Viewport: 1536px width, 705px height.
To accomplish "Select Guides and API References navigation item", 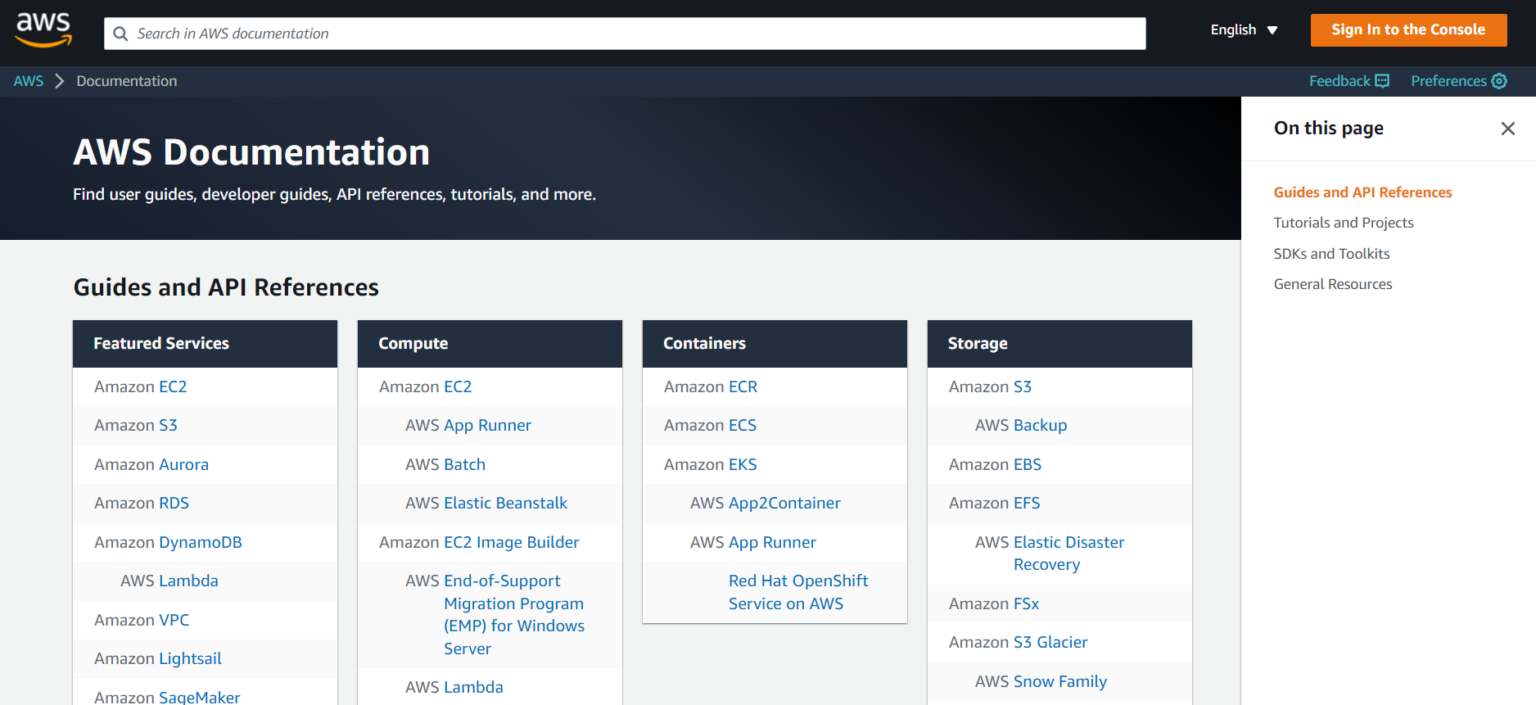I will (x=1362, y=192).
